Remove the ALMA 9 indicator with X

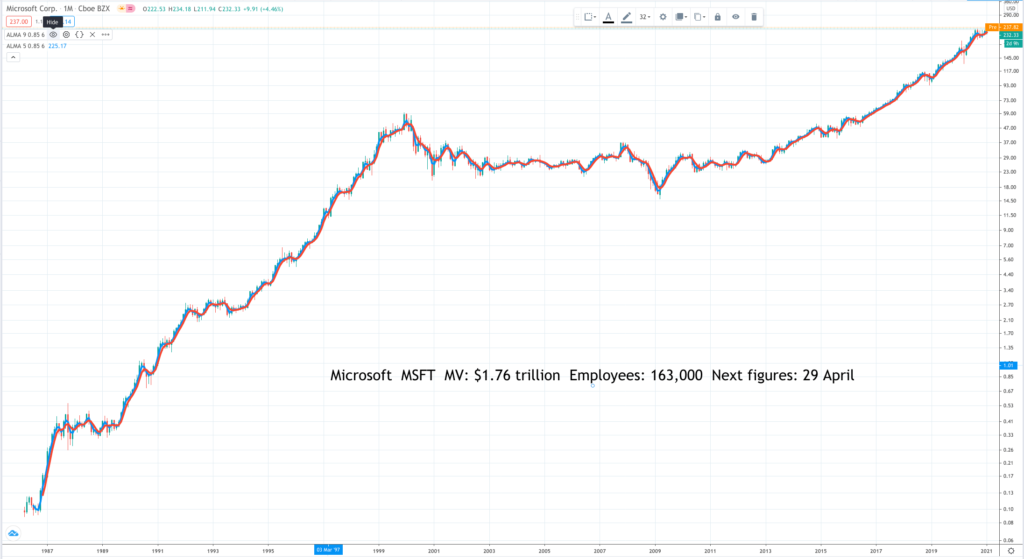pyautogui.click(x=92, y=35)
